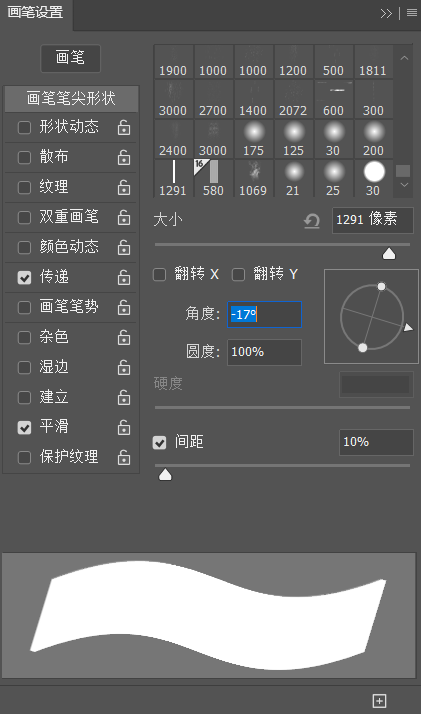The image size is (421, 714).
Task: Open 双重画笔 settings by its label
Action: 69,217
